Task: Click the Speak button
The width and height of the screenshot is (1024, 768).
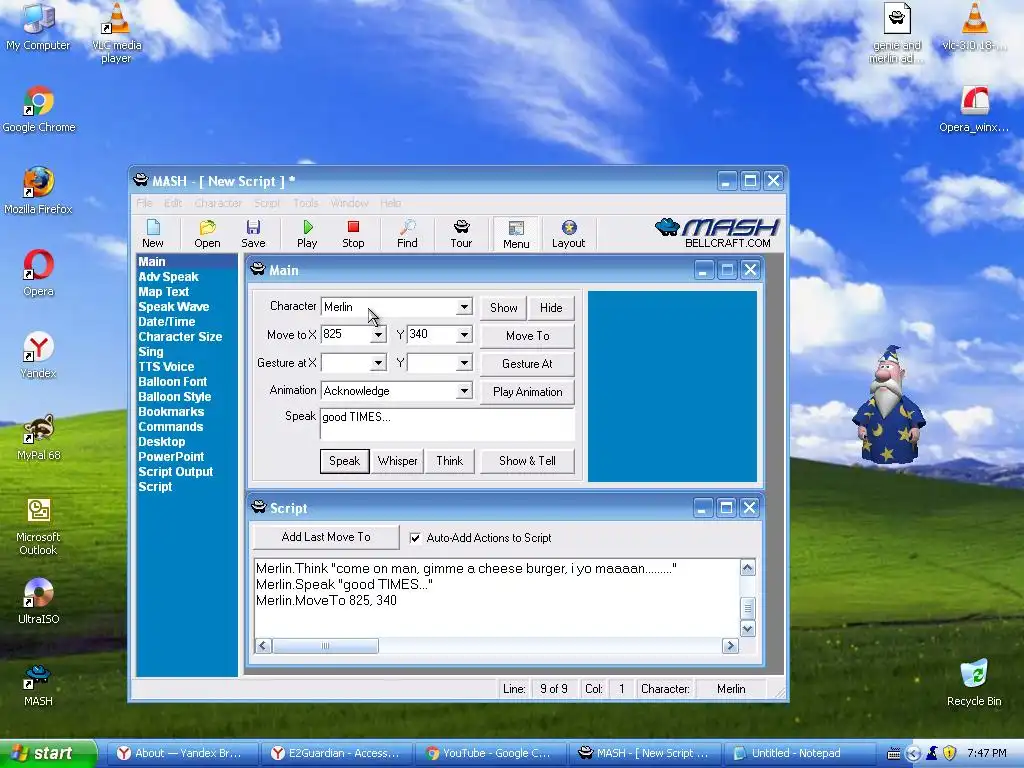Action: pyautogui.click(x=345, y=461)
